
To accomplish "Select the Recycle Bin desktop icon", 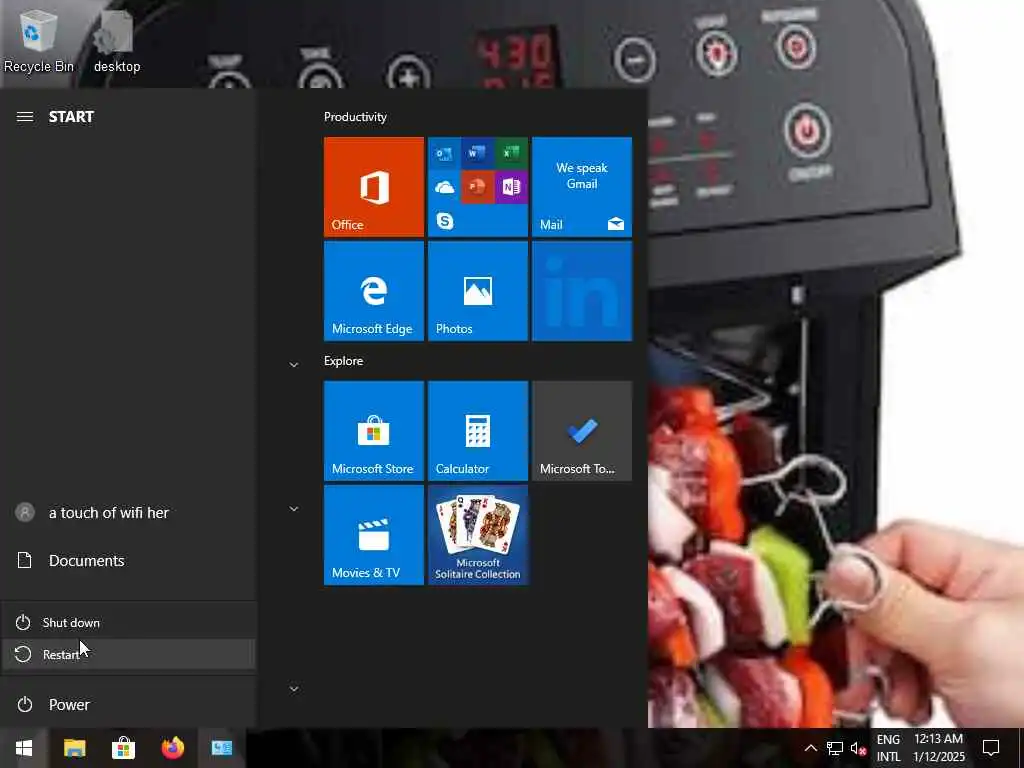I will pos(39,40).
